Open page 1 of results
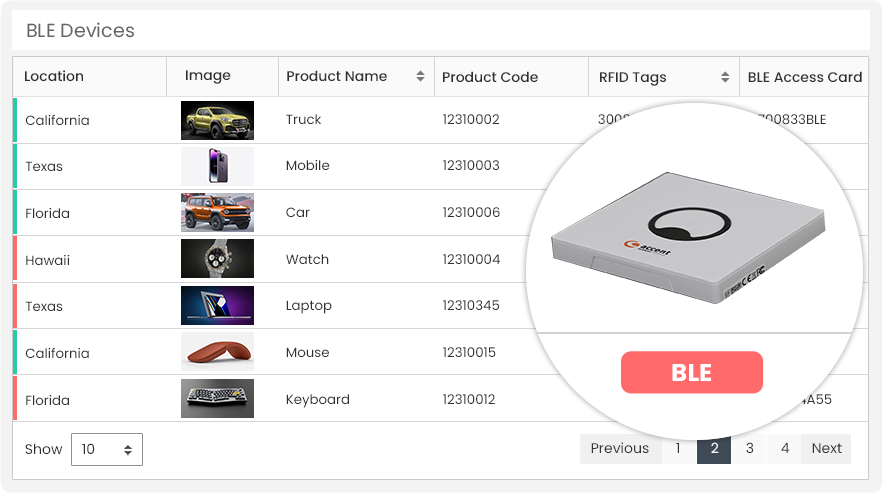The image size is (883, 493). click(678, 449)
